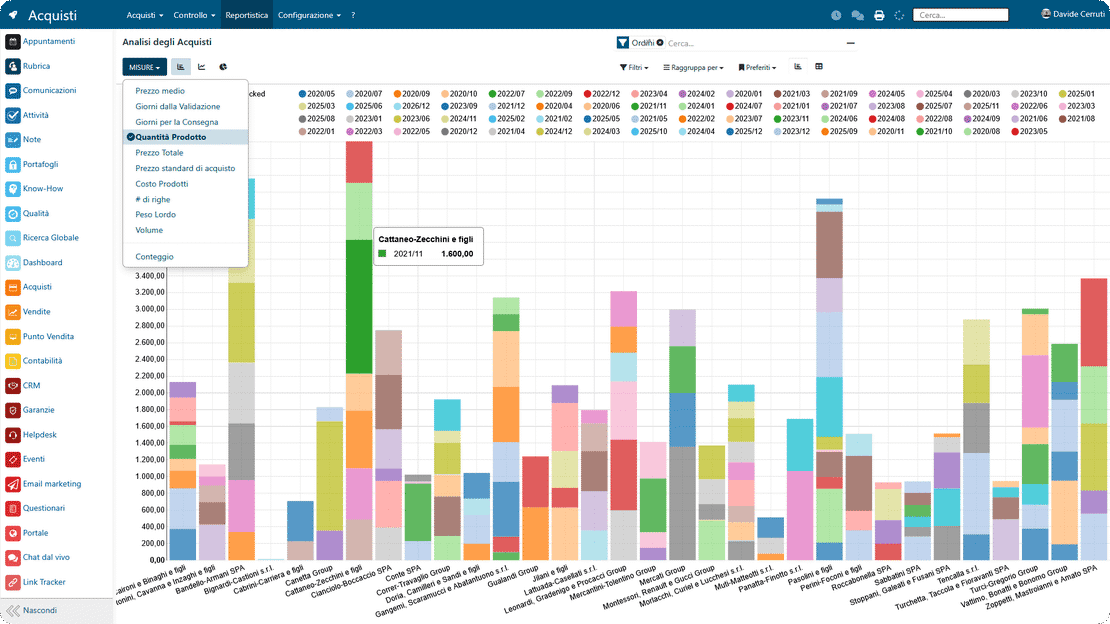Open the CRM app icon
Screen dimensions: 1110x624
point(12,386)
